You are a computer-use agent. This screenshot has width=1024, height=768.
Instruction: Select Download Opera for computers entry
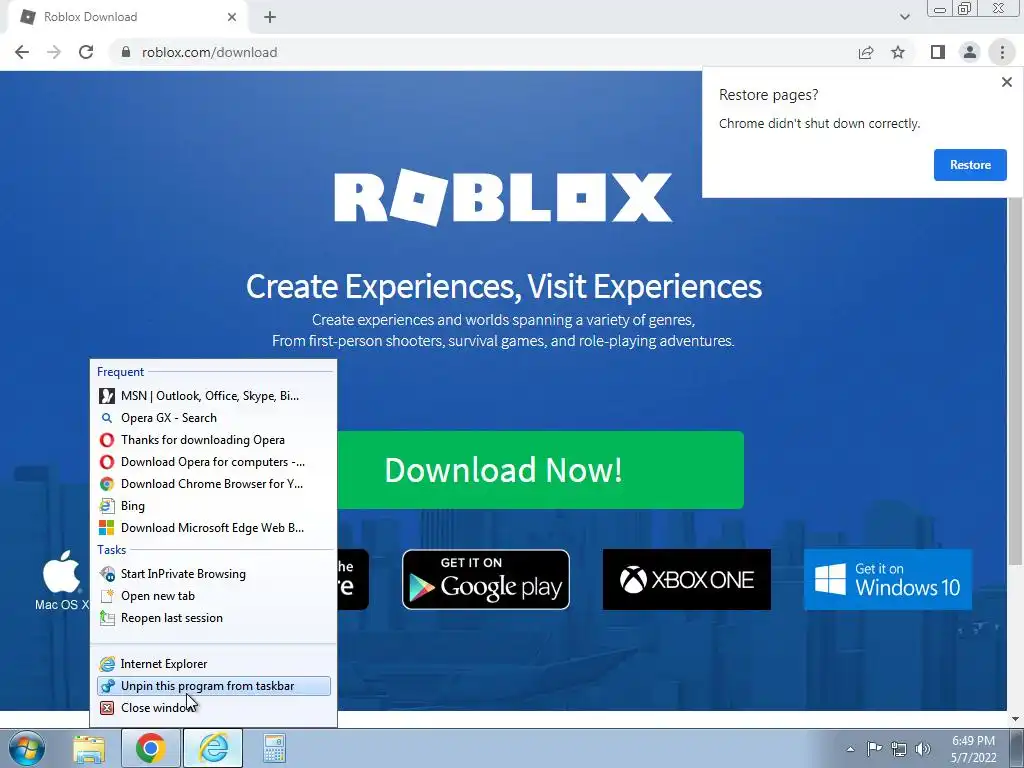tap(214, 462)
